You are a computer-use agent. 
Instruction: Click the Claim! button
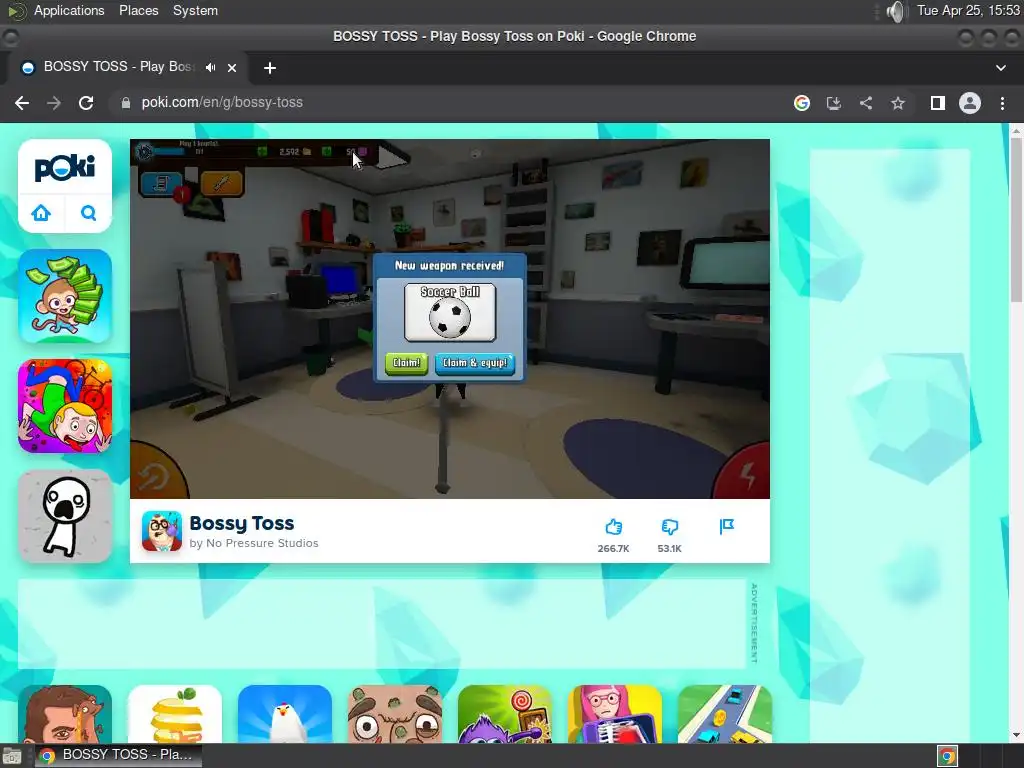point(406,363)
